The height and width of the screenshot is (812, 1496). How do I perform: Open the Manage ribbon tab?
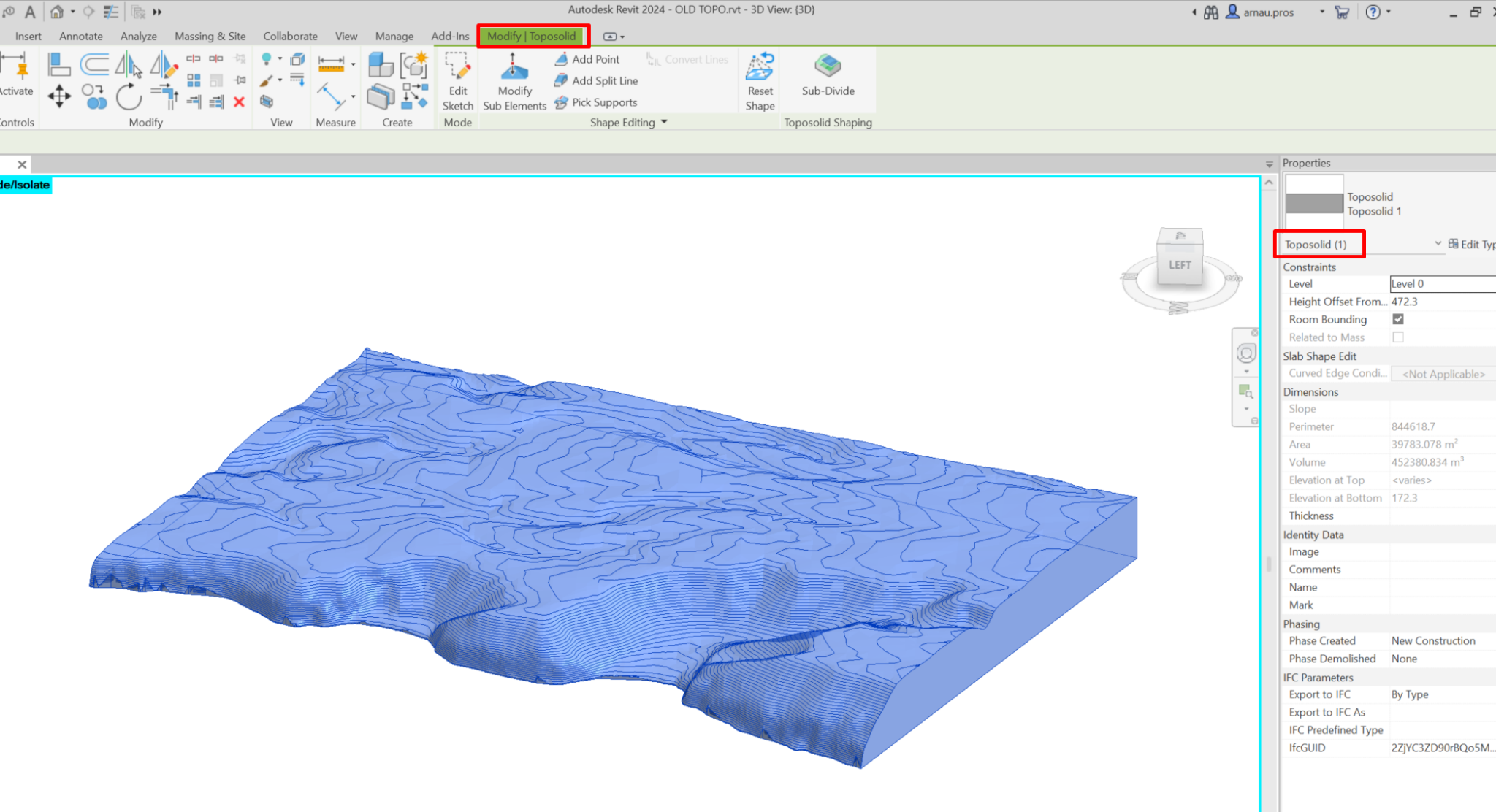click(x=394, y=36)
